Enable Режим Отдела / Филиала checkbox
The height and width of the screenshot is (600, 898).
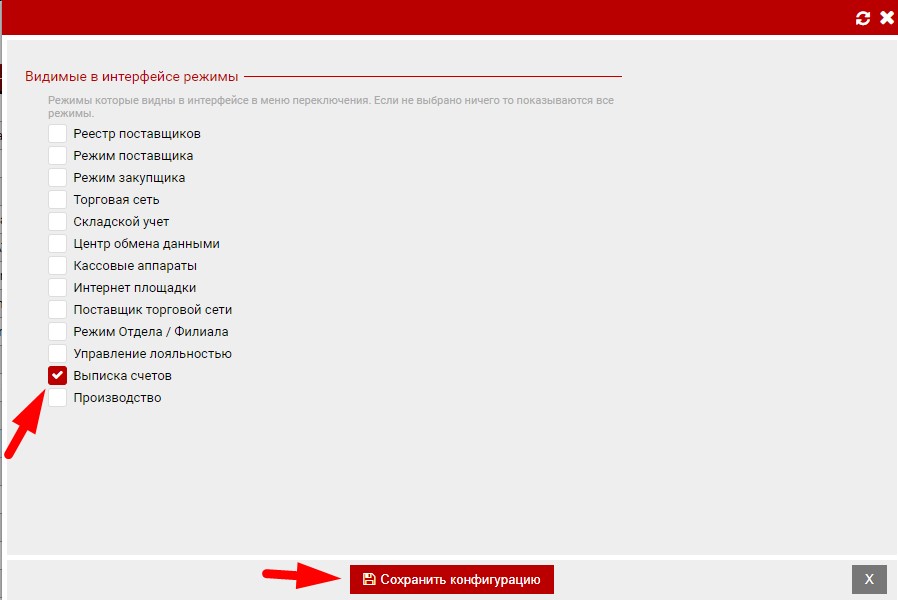click(x=58, y=331)
